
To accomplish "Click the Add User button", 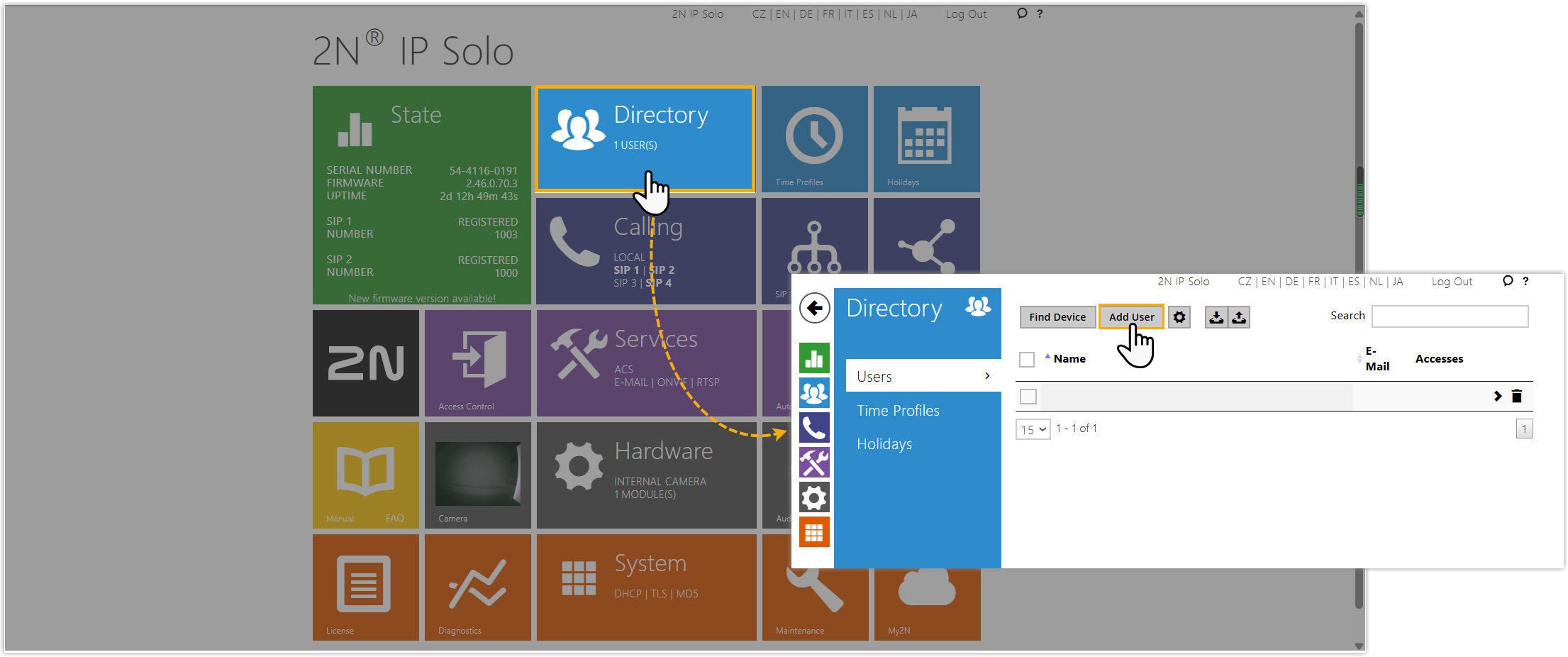I will (1131, 317).
